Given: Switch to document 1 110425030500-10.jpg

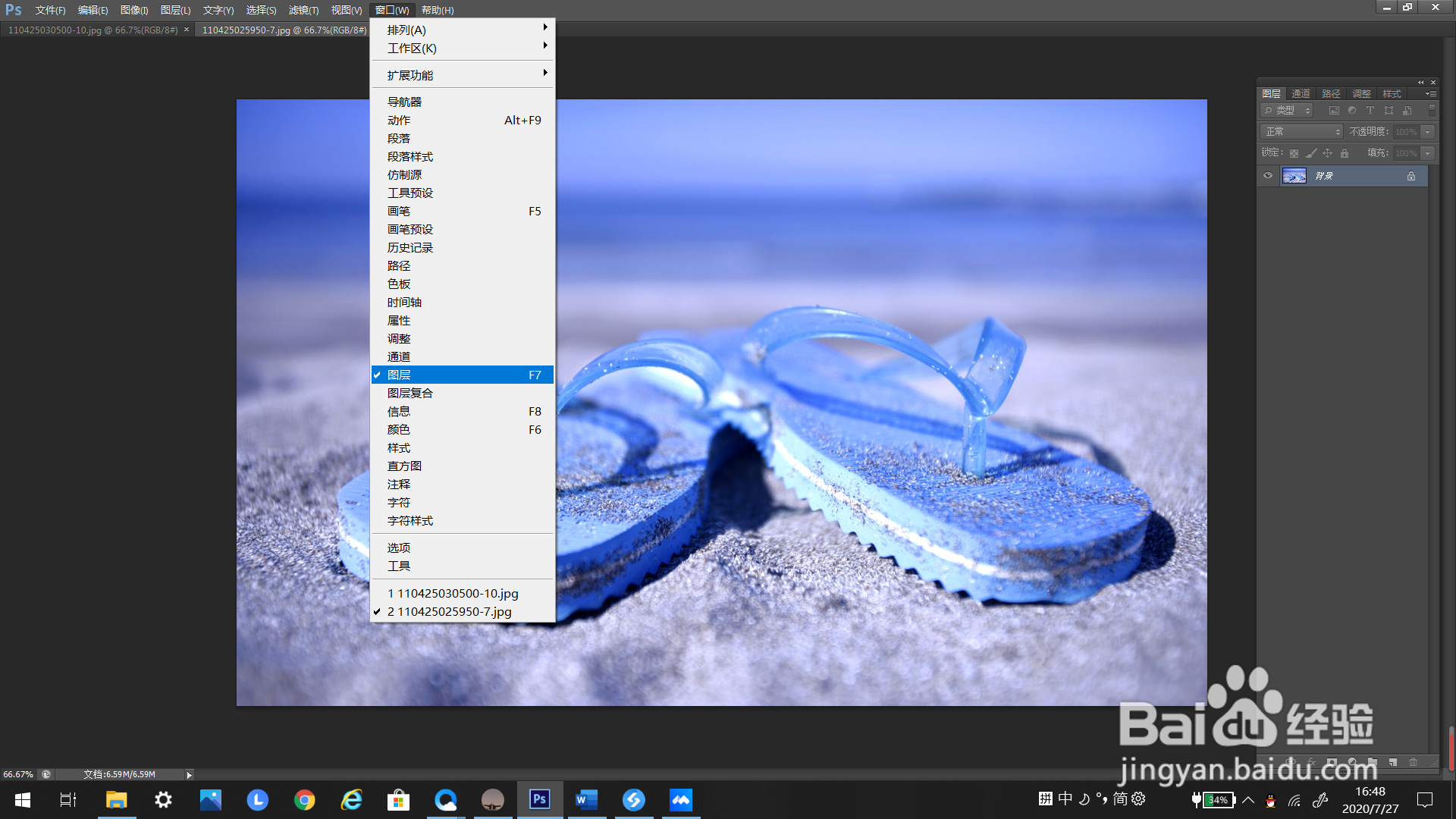Looking at the screenshot, I should click(453, 594).
